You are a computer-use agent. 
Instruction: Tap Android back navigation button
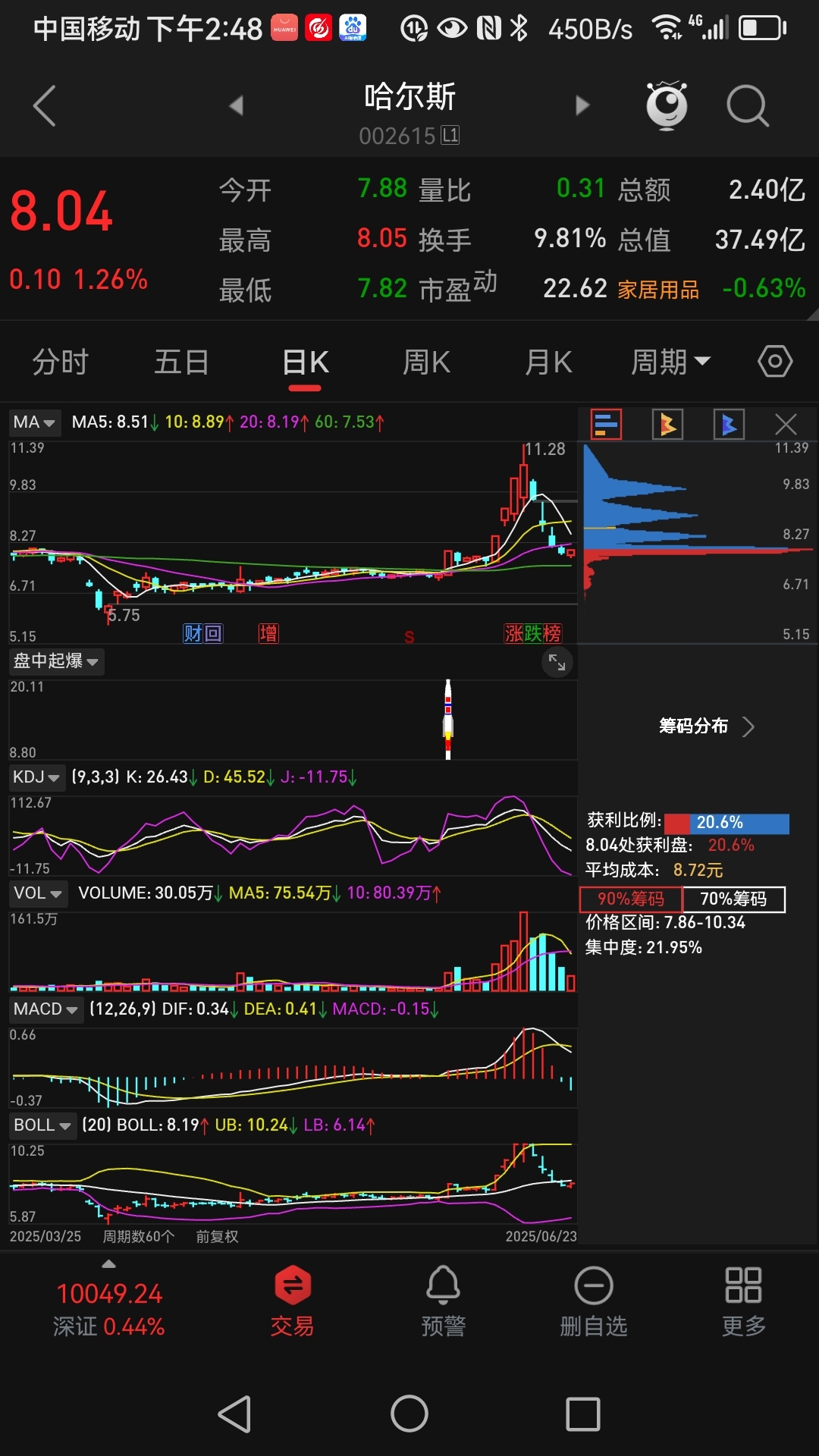click(x=235, y=1414)
